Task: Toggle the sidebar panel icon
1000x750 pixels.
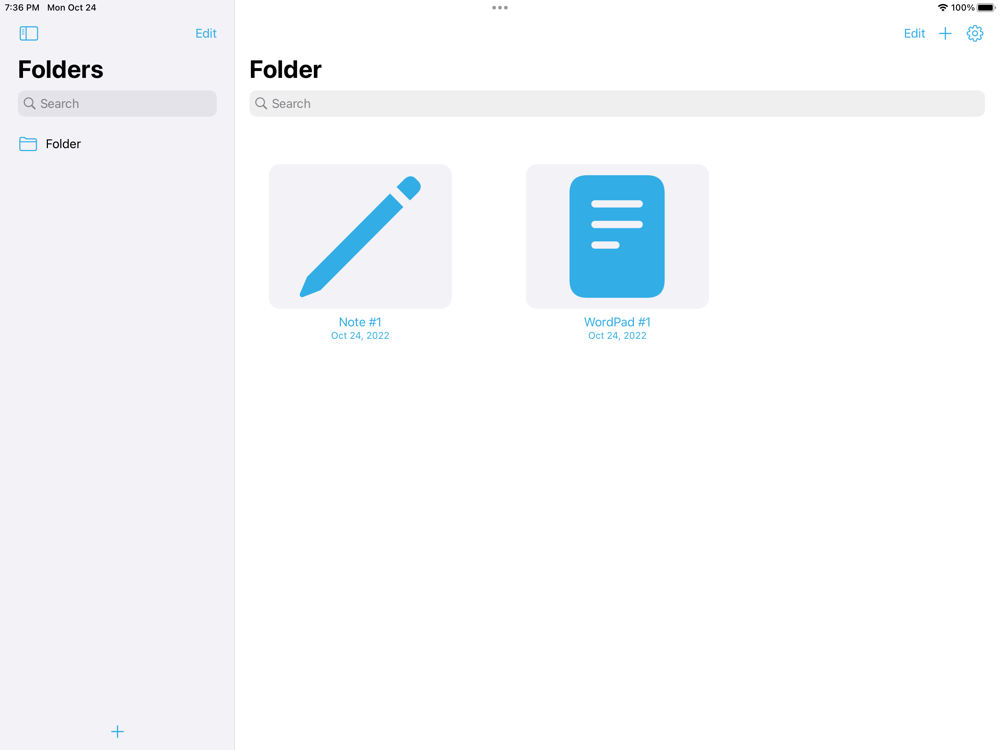Action: coord(29,33)
